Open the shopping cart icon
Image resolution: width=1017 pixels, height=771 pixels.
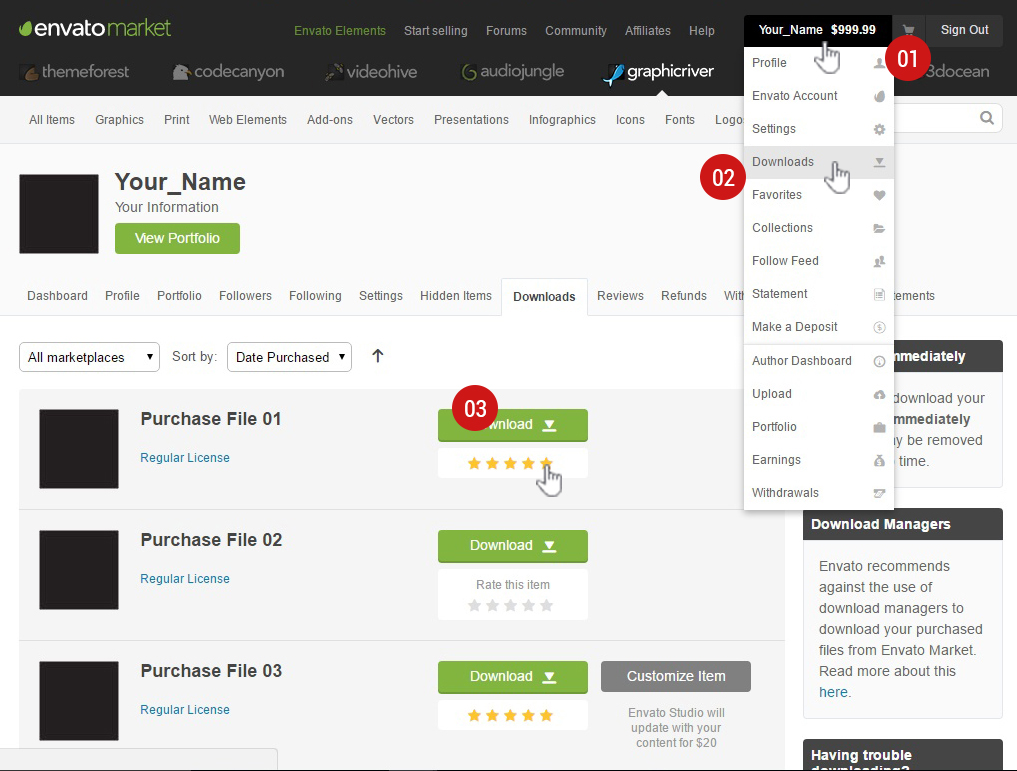coord(908,30)
